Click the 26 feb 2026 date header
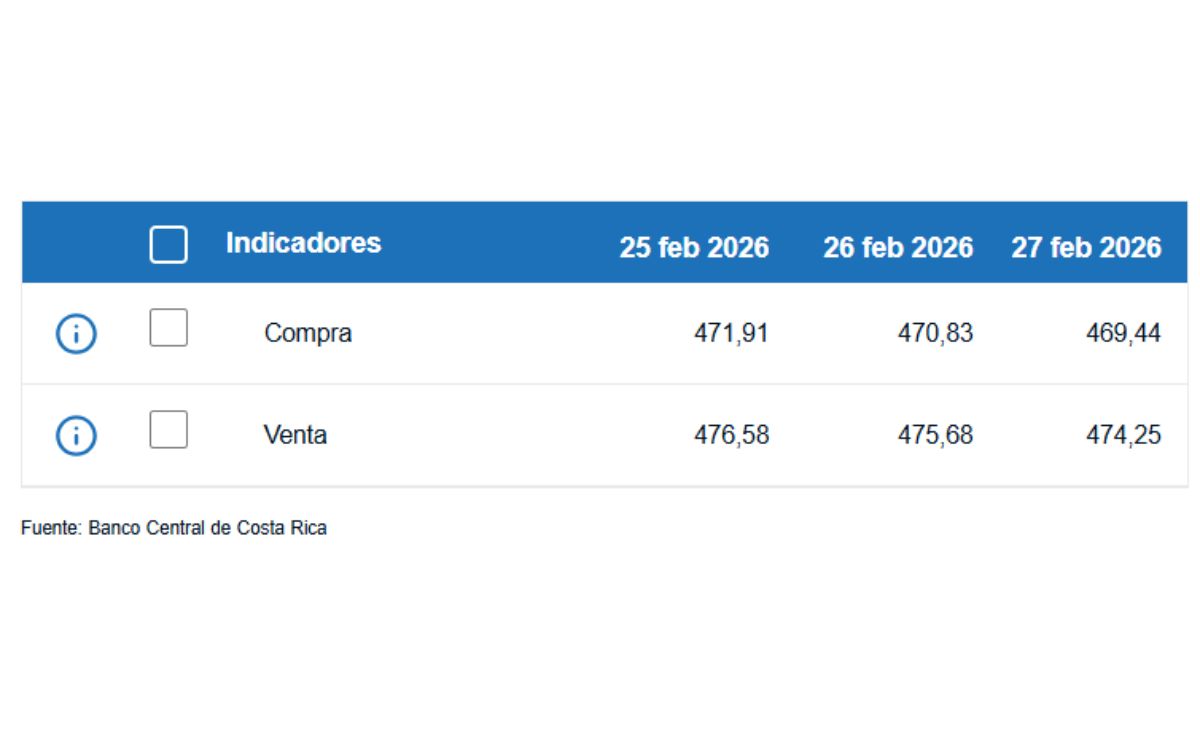Viewport: 1200px width, 747px height. coord(898,247)
